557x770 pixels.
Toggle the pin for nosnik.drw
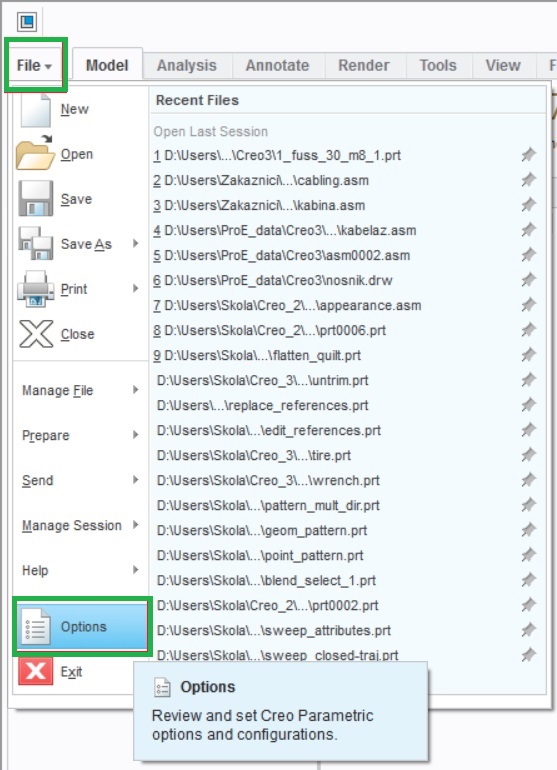click(x=529, y=280)
